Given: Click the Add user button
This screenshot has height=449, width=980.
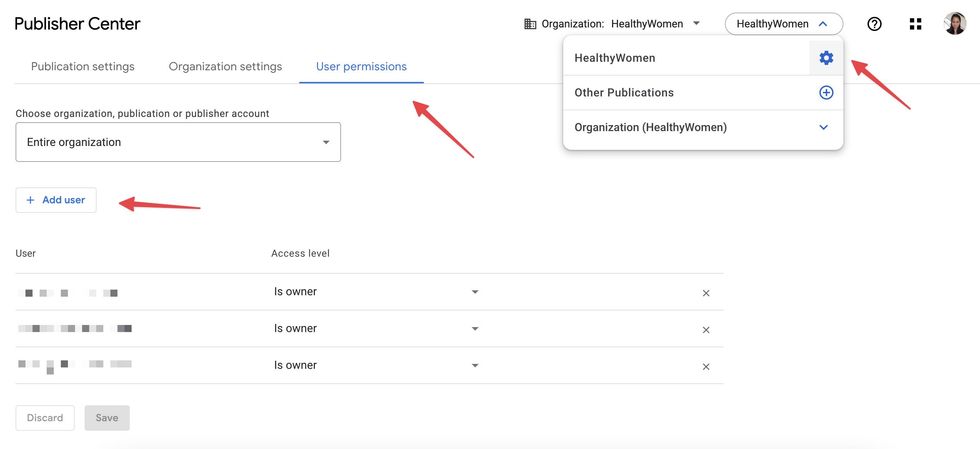Looking at the screenshot, I should (x=56, y=200).
